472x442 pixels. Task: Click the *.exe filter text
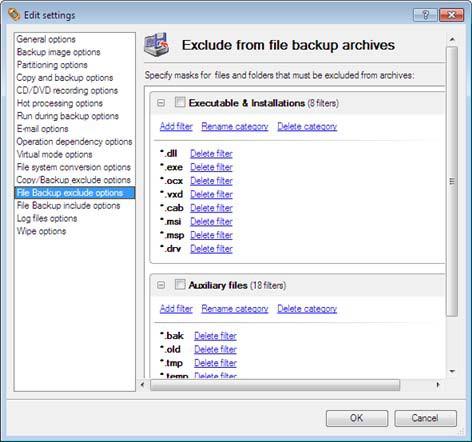tap(171, 167)
